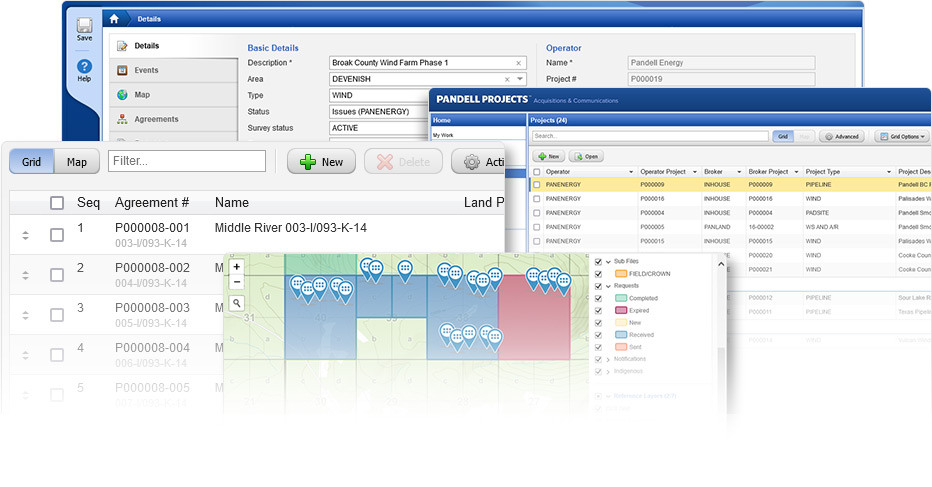Viewport: 932px width, 487px height.
Task: Click the Save disk icon
Action: coord(84,26)
